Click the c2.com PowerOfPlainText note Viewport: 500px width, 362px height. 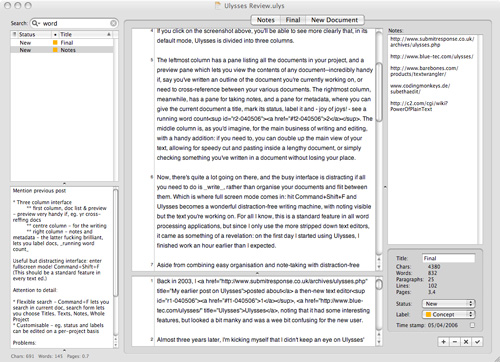click(419, 106)
